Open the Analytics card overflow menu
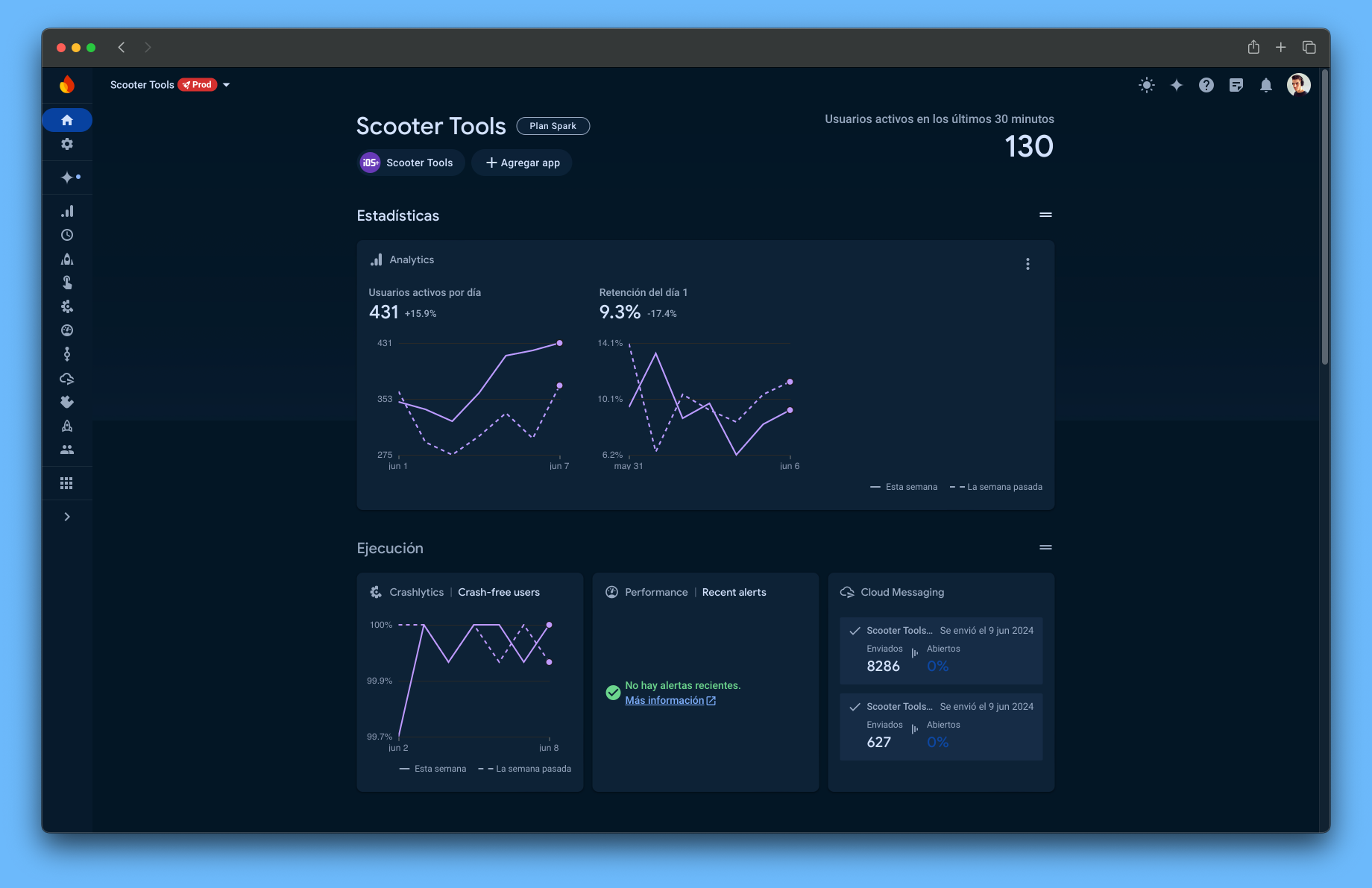 (x=1028, y=263)
